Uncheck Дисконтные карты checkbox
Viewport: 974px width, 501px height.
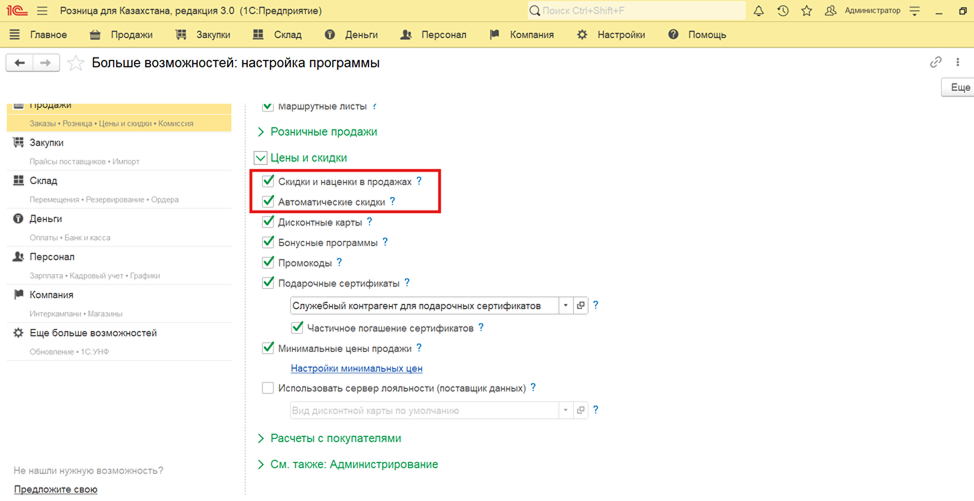pyautogui.click(x=268, y=222)
